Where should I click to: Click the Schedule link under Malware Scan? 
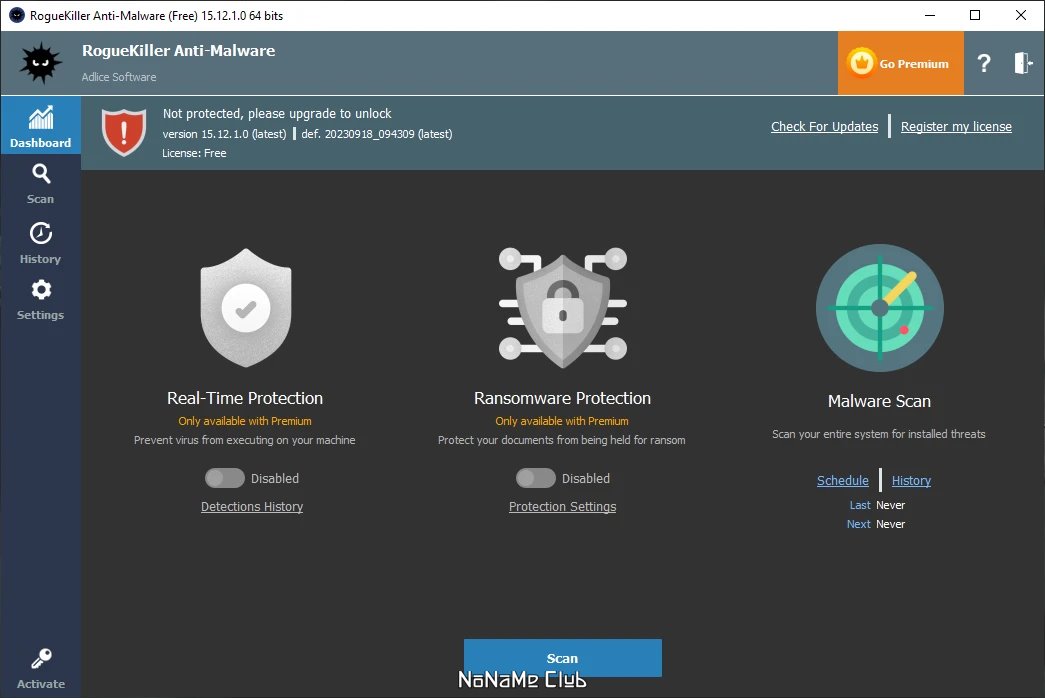[x=842, y=481]
